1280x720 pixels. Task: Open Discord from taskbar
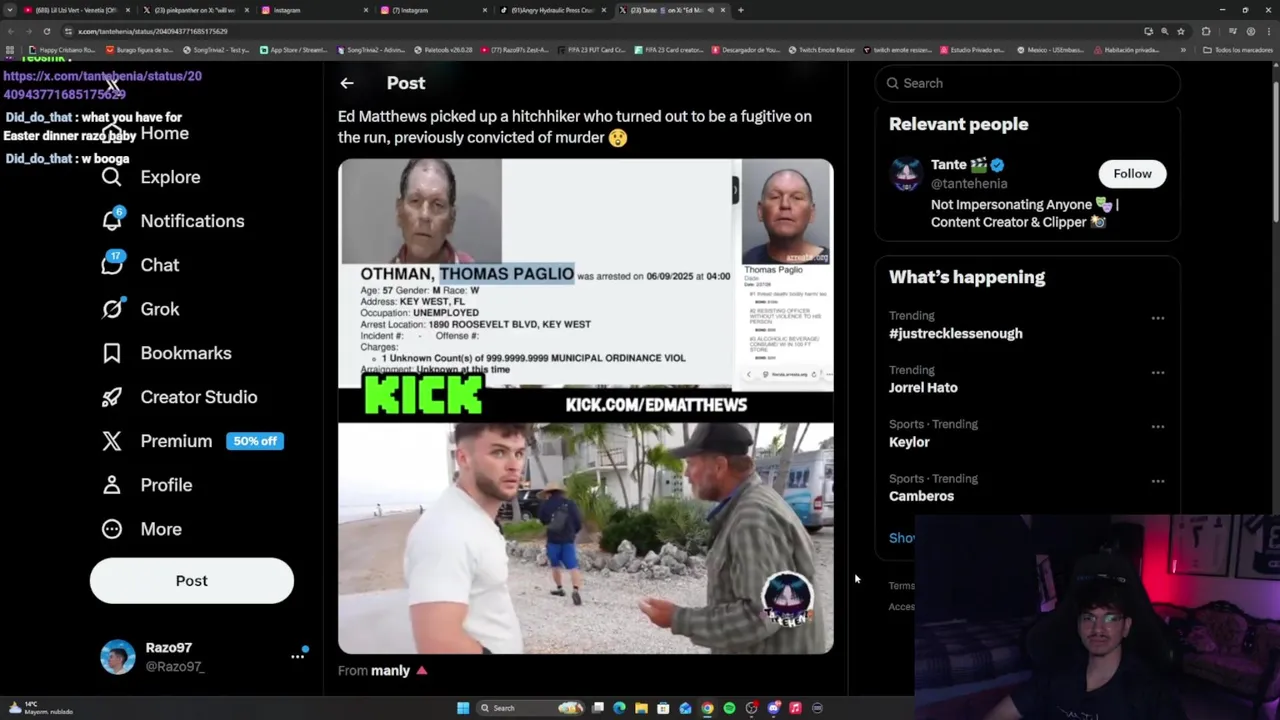coord(773,708)
